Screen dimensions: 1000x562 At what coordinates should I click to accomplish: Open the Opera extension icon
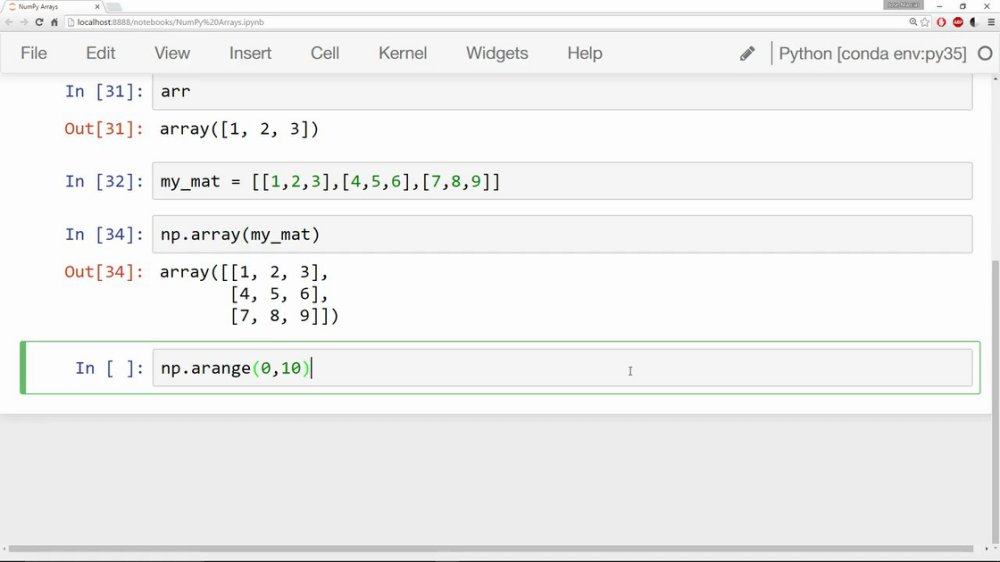(x=941, y=22)
